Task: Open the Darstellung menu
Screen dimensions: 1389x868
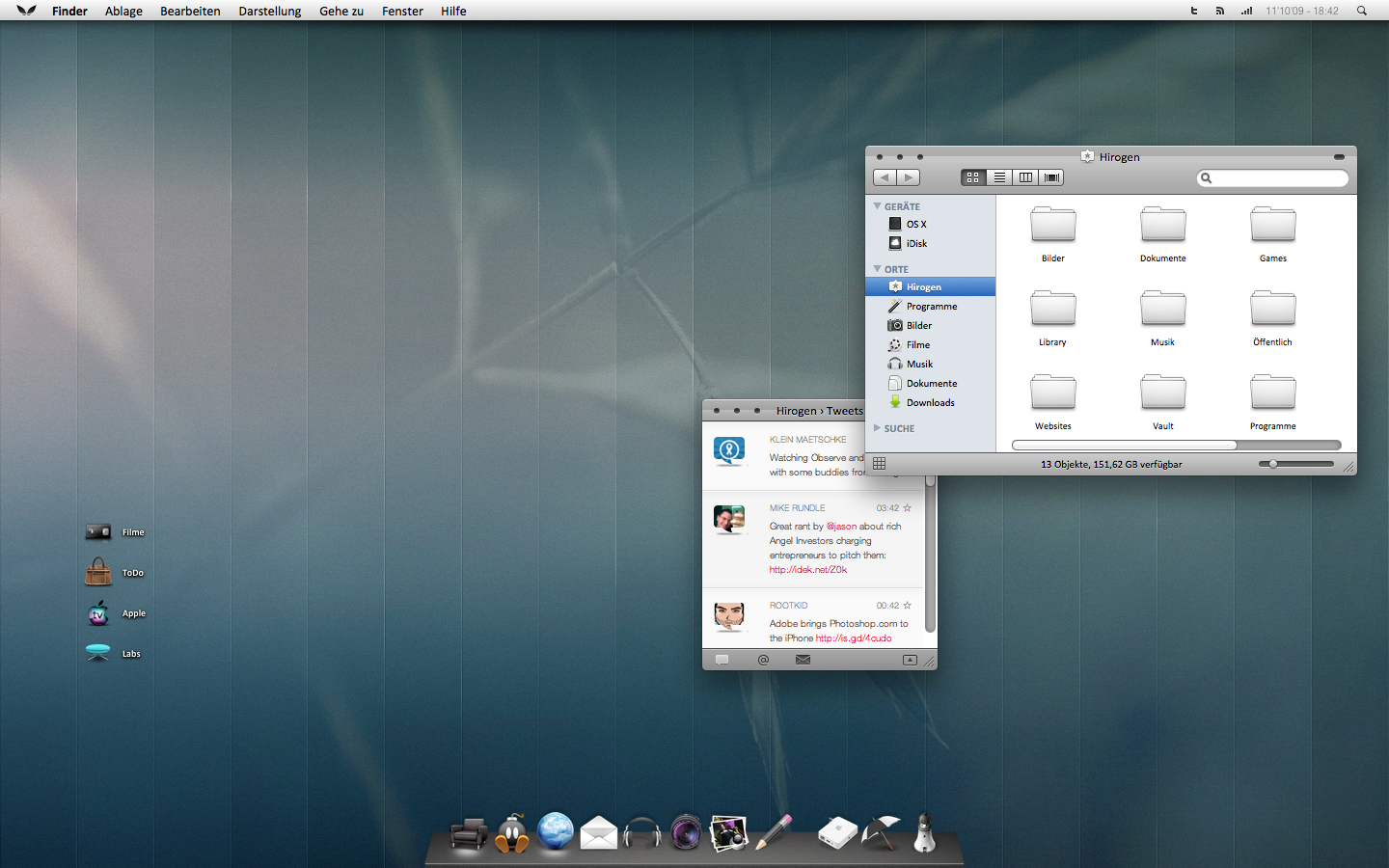Action: point(270,11)
